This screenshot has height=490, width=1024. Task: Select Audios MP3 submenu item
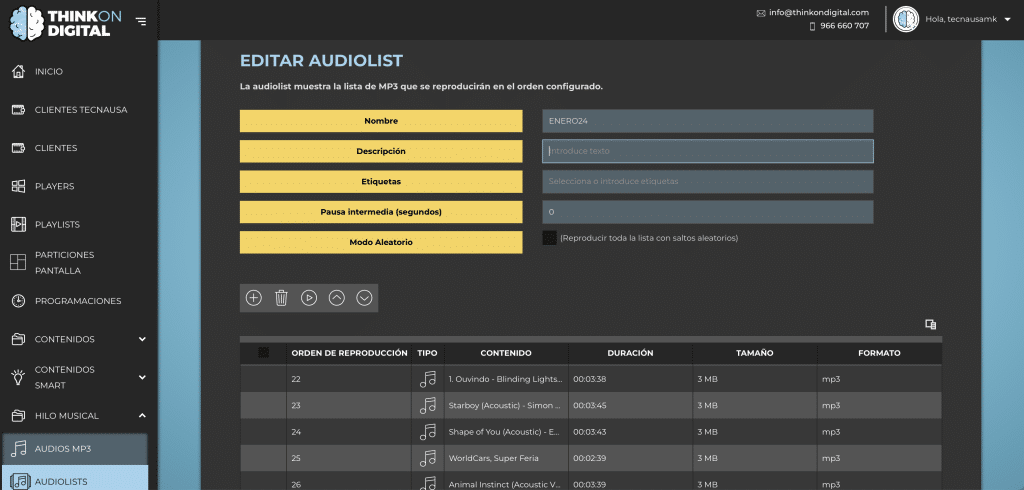coord(74,449)
